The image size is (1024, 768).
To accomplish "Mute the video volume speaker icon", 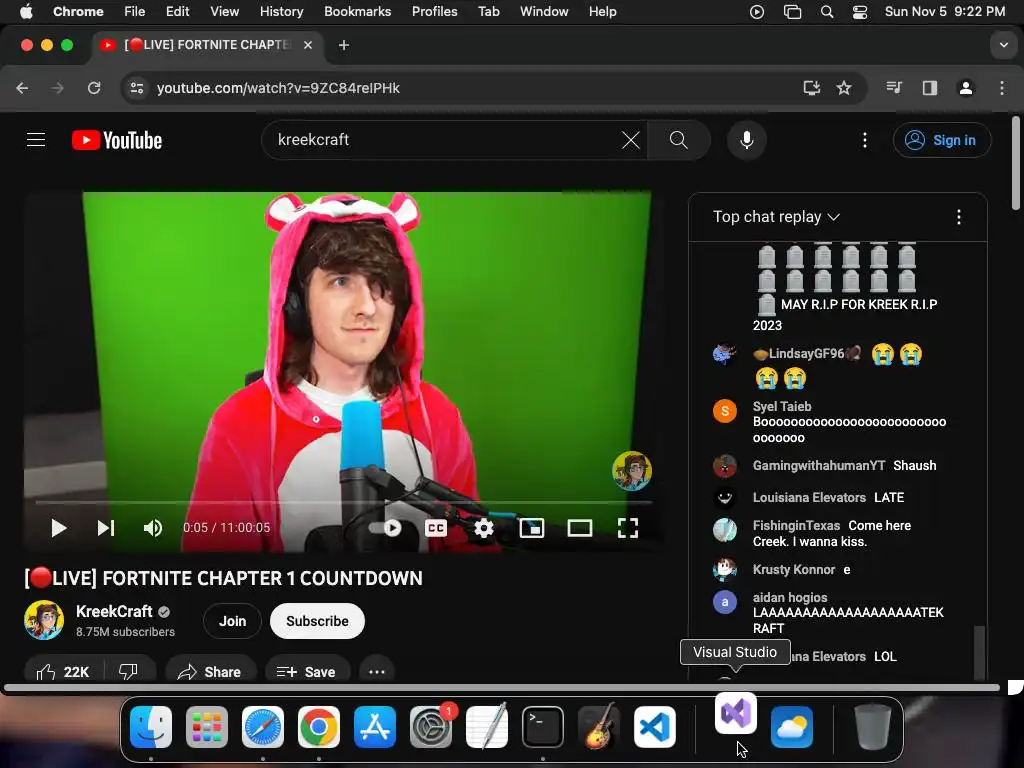I will (x=153, y=528).
